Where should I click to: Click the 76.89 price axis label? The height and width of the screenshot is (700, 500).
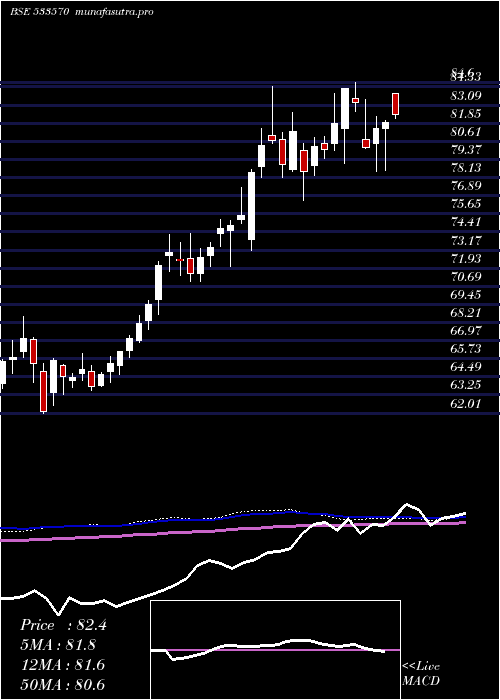(466, 186)
